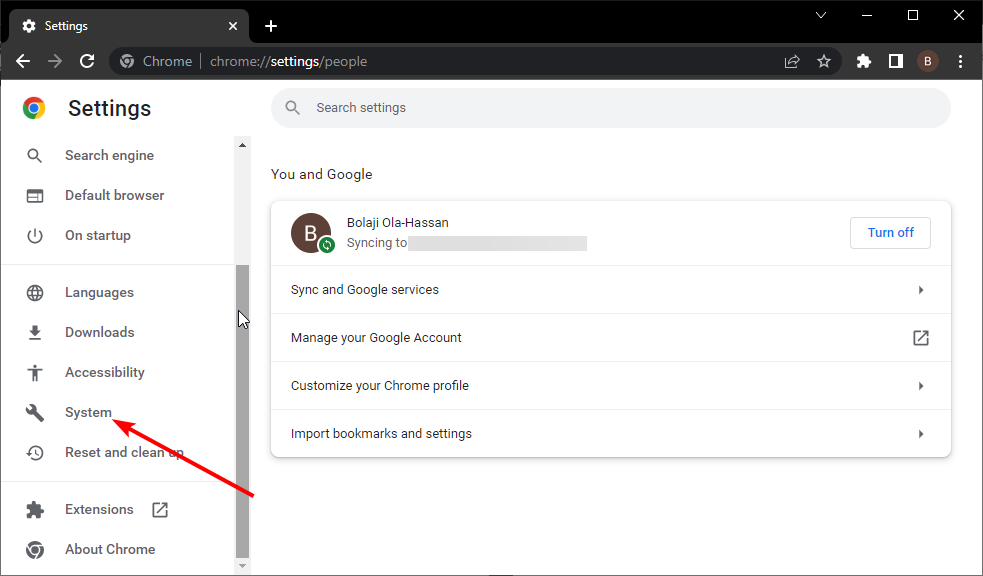983x576 pixels.
Task: Click the Chrome logo next to Settings
Action: [34, 108]
